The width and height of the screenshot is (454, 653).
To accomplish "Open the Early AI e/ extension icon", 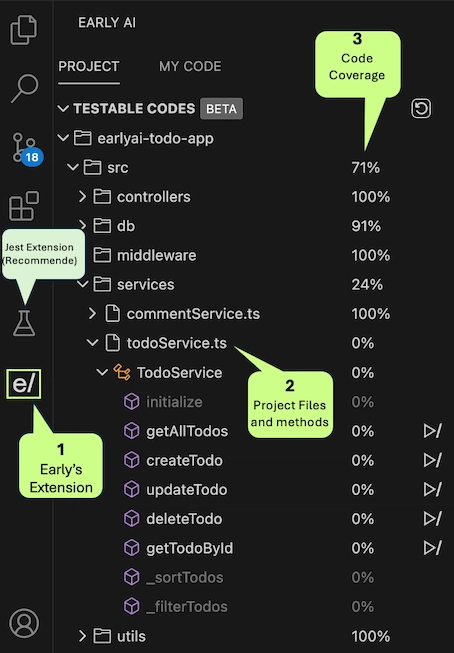I will 23,384.
